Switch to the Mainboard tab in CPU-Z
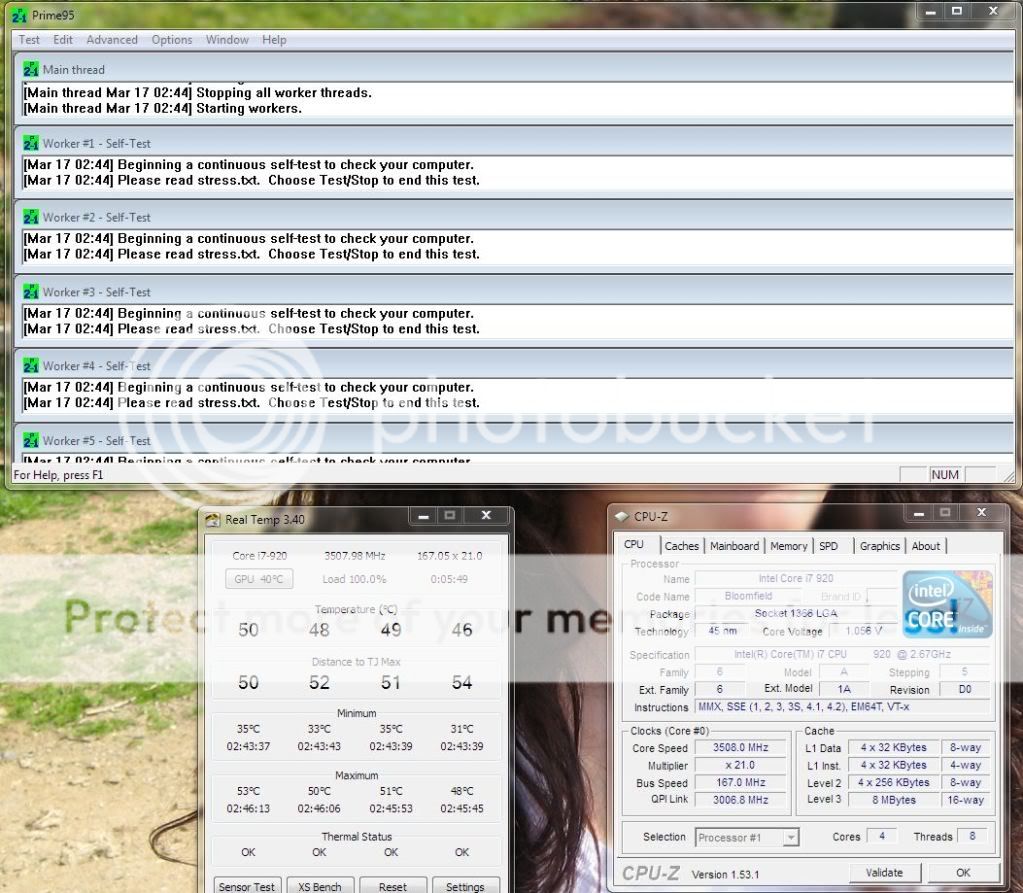This screenshot has width=1023, height=893. click(734, 545)
